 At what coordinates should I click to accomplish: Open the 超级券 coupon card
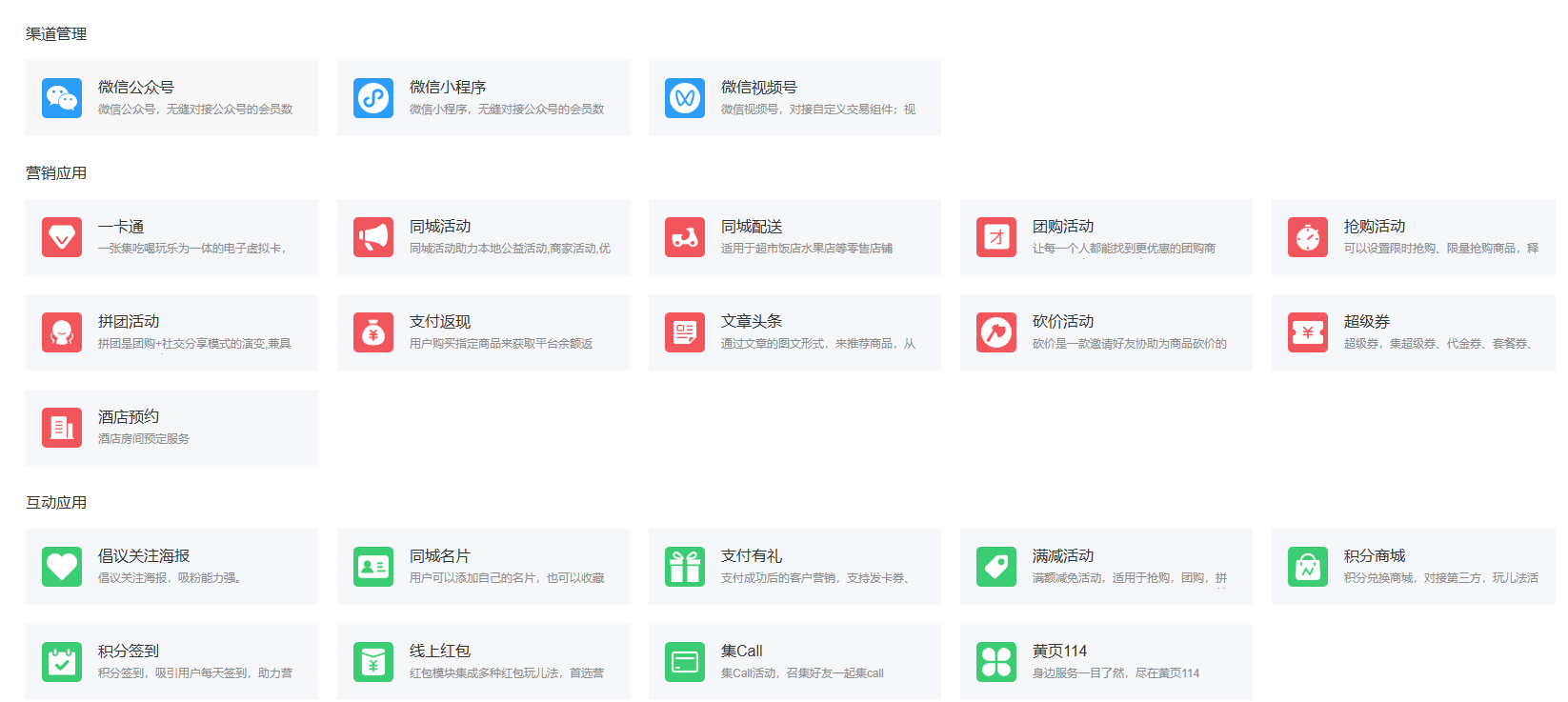pyautogui.click(x=1414, y=332)
